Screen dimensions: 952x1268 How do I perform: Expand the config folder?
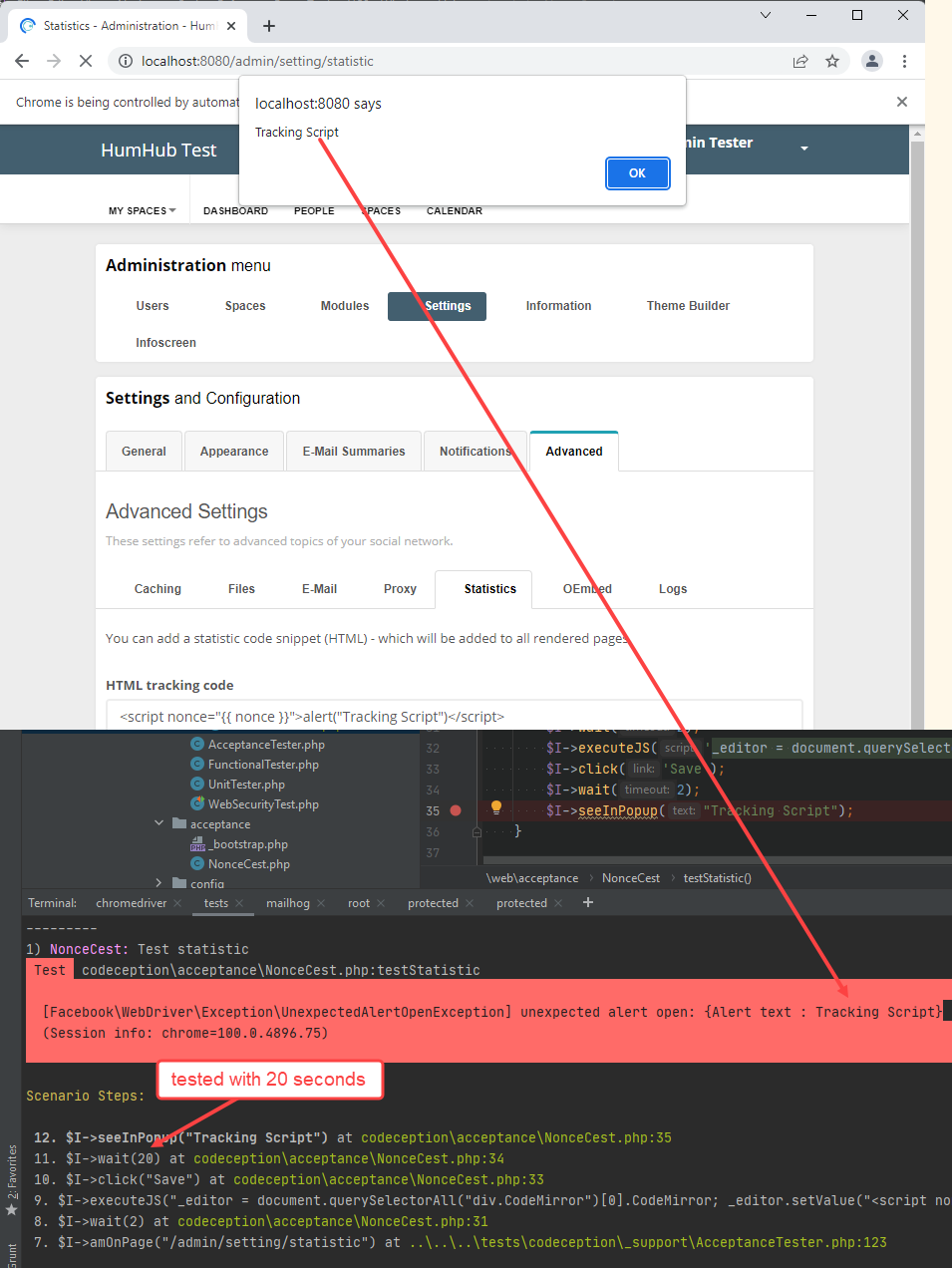(159, 883)
